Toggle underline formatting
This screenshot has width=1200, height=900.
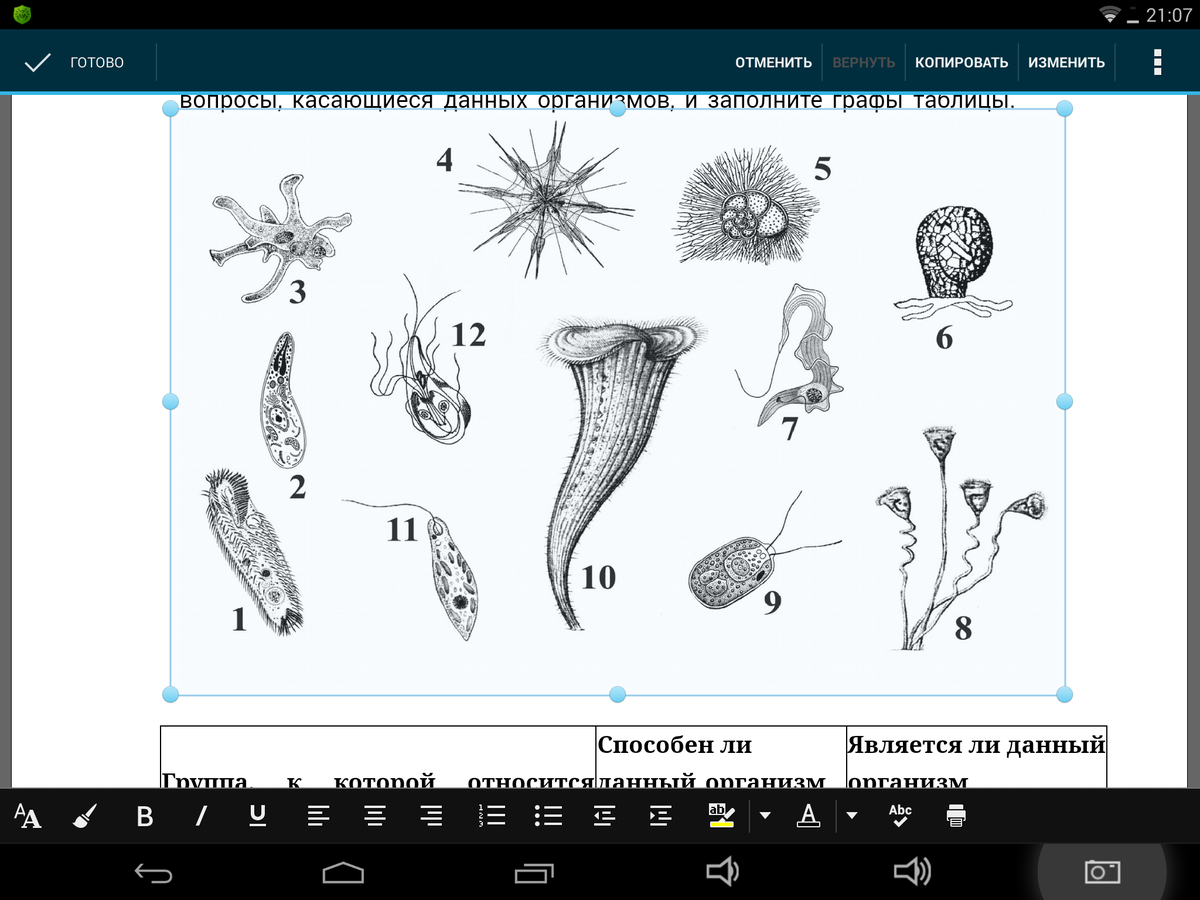(x=257, y=816)
